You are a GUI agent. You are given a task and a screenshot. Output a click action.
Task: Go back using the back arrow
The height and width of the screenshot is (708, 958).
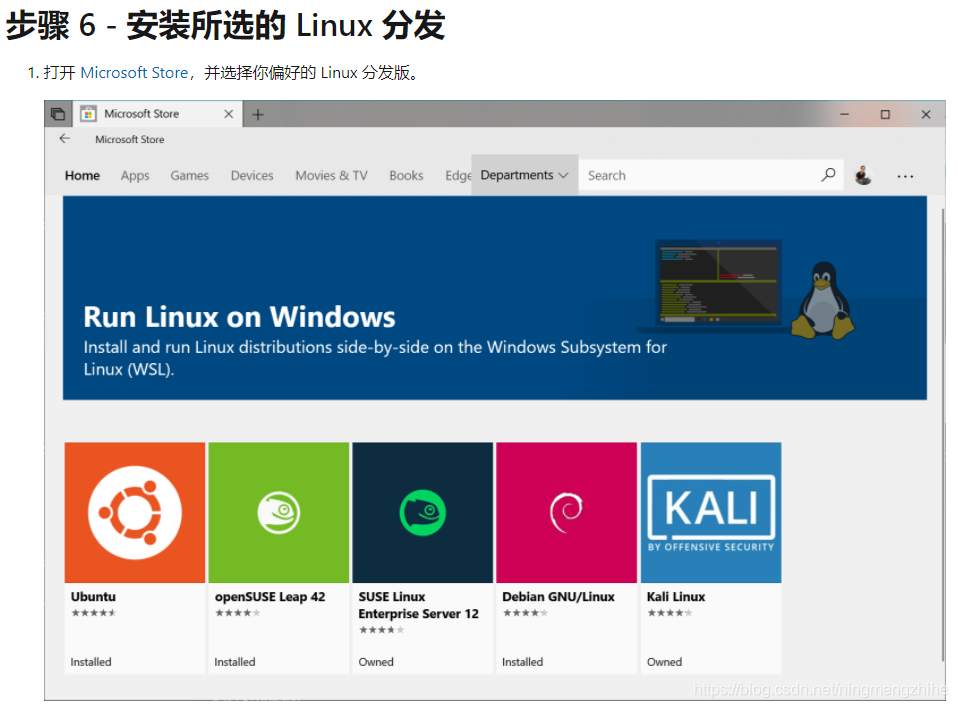click(65, 139)
